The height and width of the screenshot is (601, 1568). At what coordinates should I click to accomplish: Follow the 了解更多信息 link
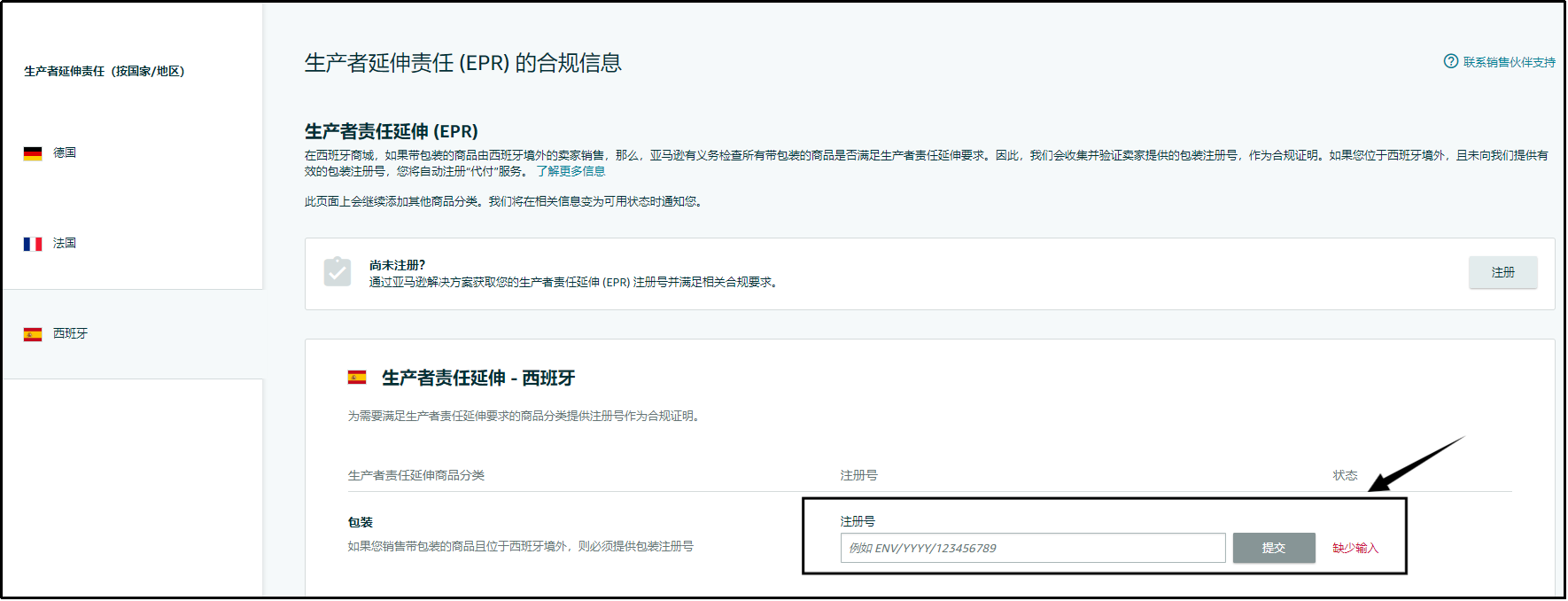[571, 171]
